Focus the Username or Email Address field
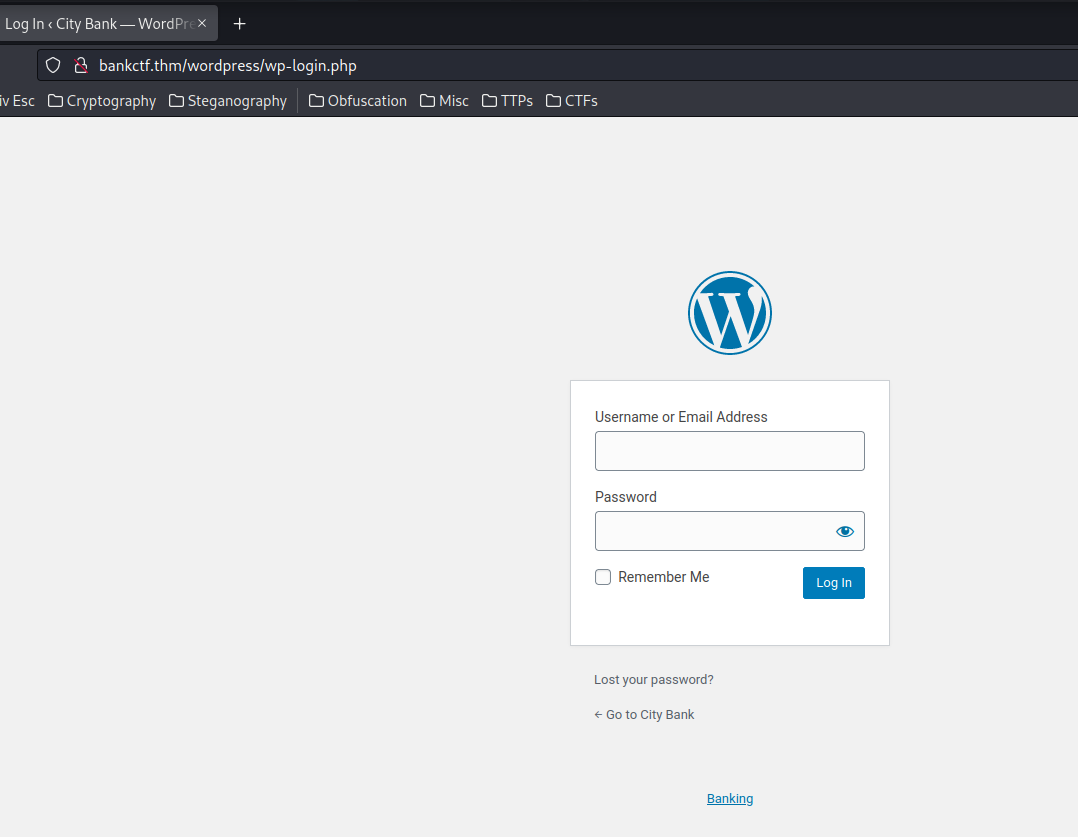The image size is (1078, 837). (x=729, y=451)
